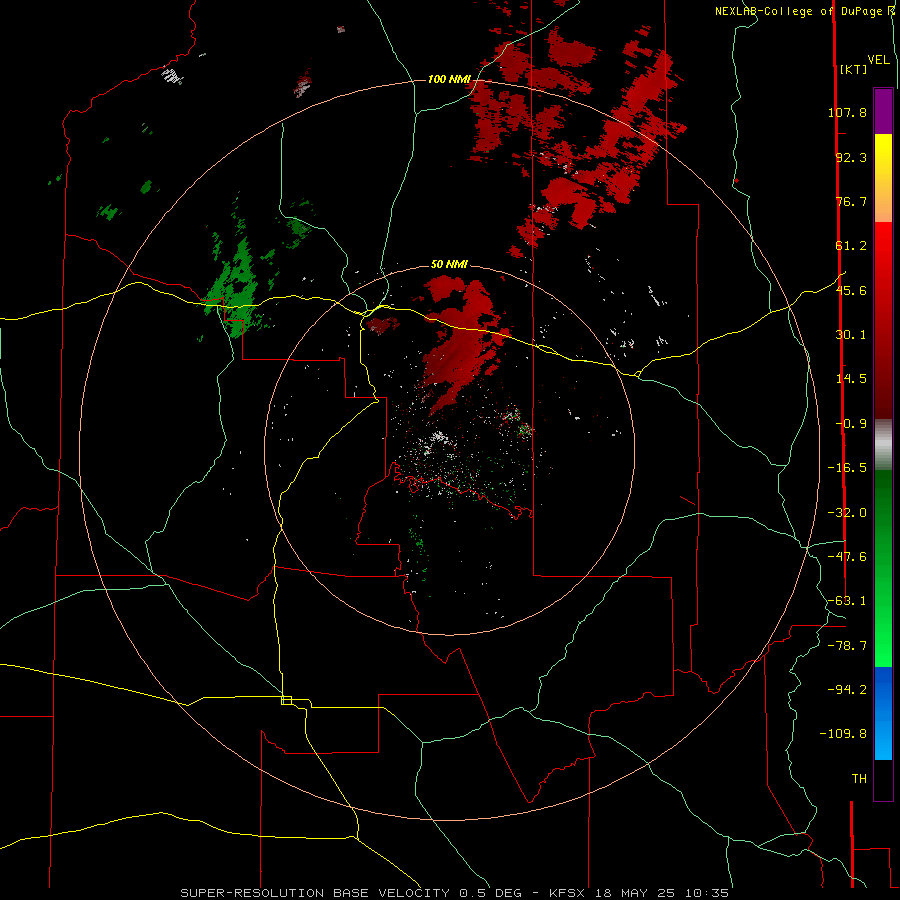Click the "[KT]" units label
The image size is (900, 900).
tap(854, 69)
